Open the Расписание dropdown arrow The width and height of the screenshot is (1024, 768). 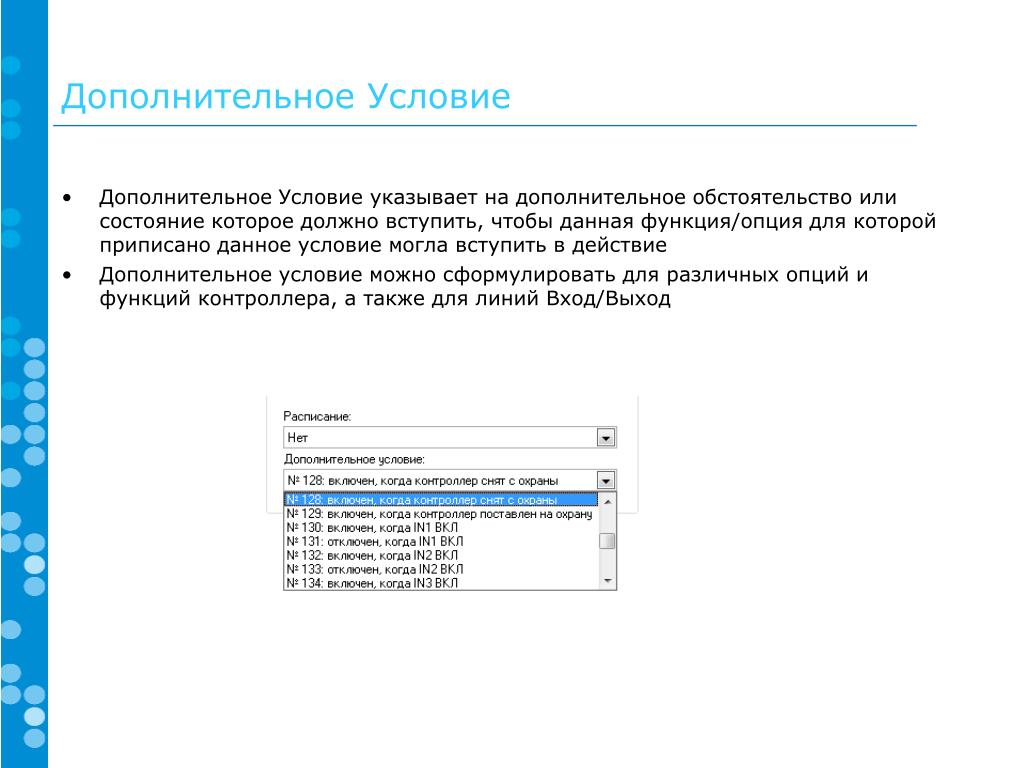tap(606, 438)
